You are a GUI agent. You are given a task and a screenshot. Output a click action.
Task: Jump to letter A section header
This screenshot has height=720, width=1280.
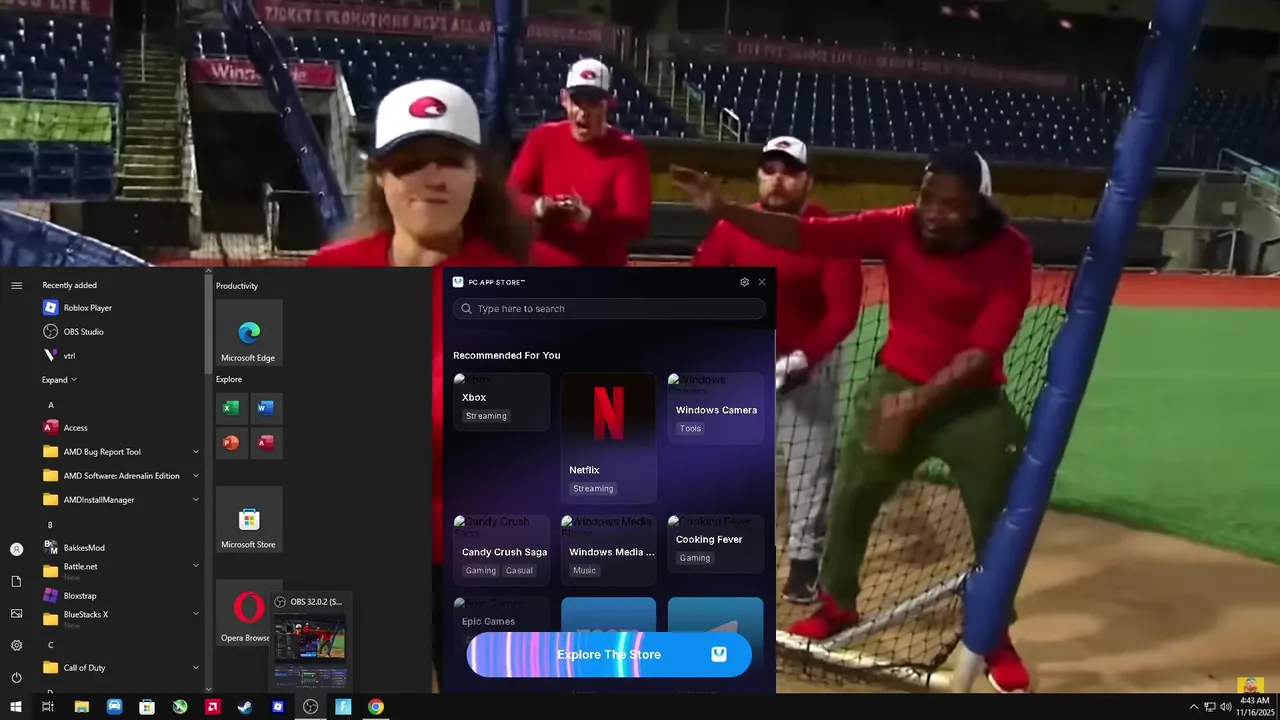pos(51,405)
